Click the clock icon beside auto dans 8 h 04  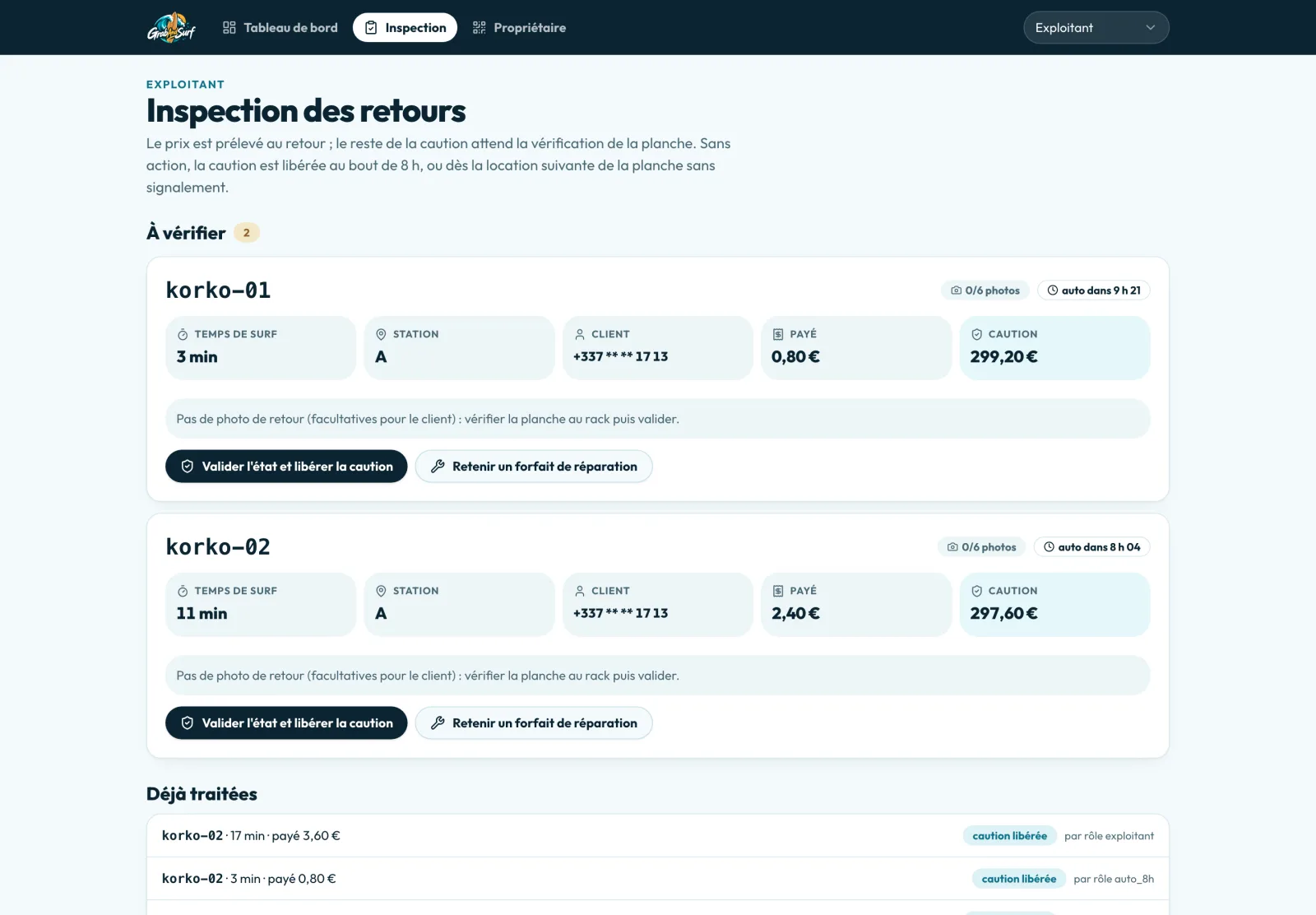pyautogui.click(x=1049, y=547)
